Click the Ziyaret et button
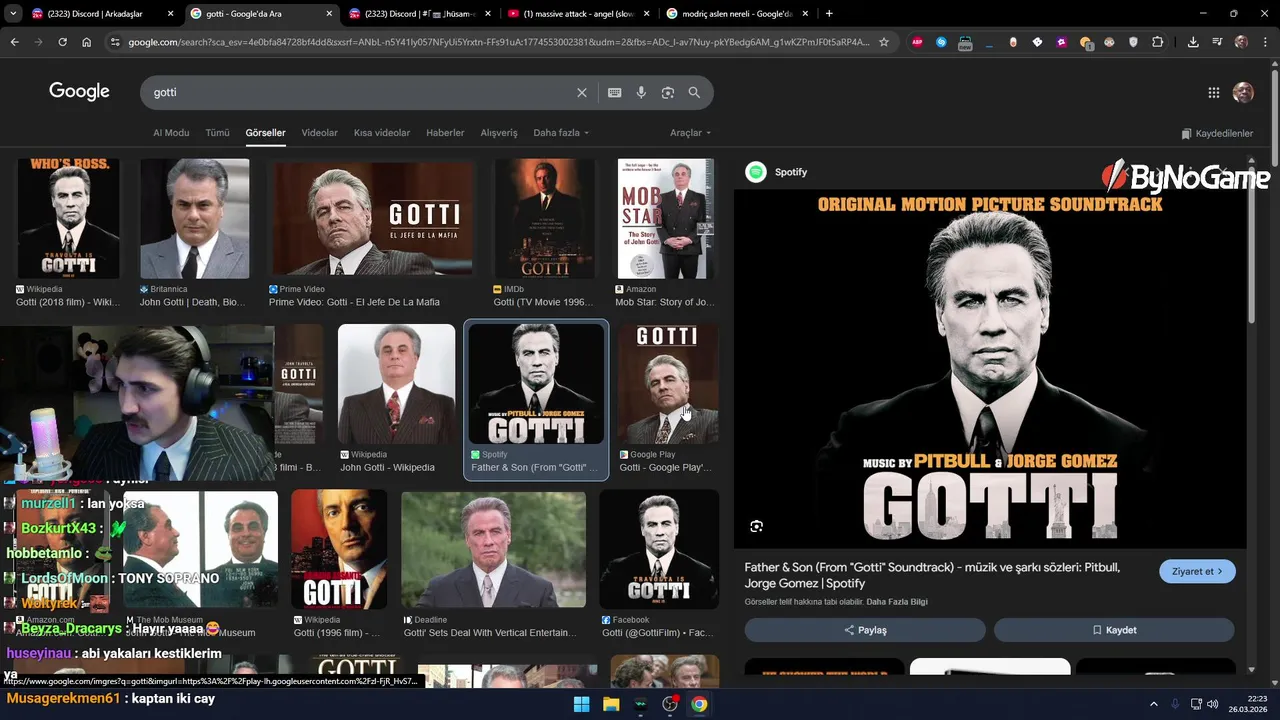Screen dimensions: 1280x720 click(1197, 571)
